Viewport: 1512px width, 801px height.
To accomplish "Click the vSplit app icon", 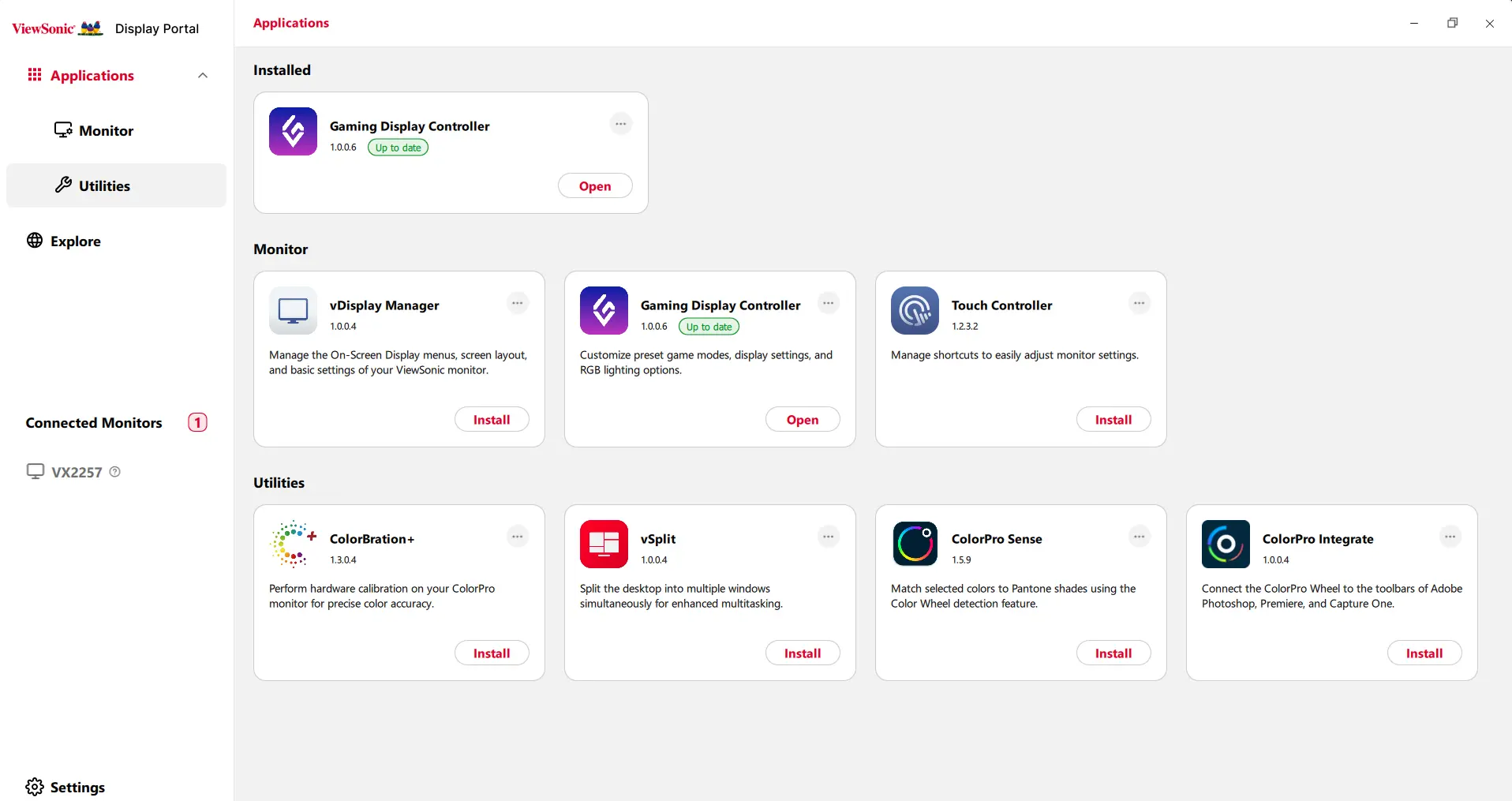I will tap(604, 544).
